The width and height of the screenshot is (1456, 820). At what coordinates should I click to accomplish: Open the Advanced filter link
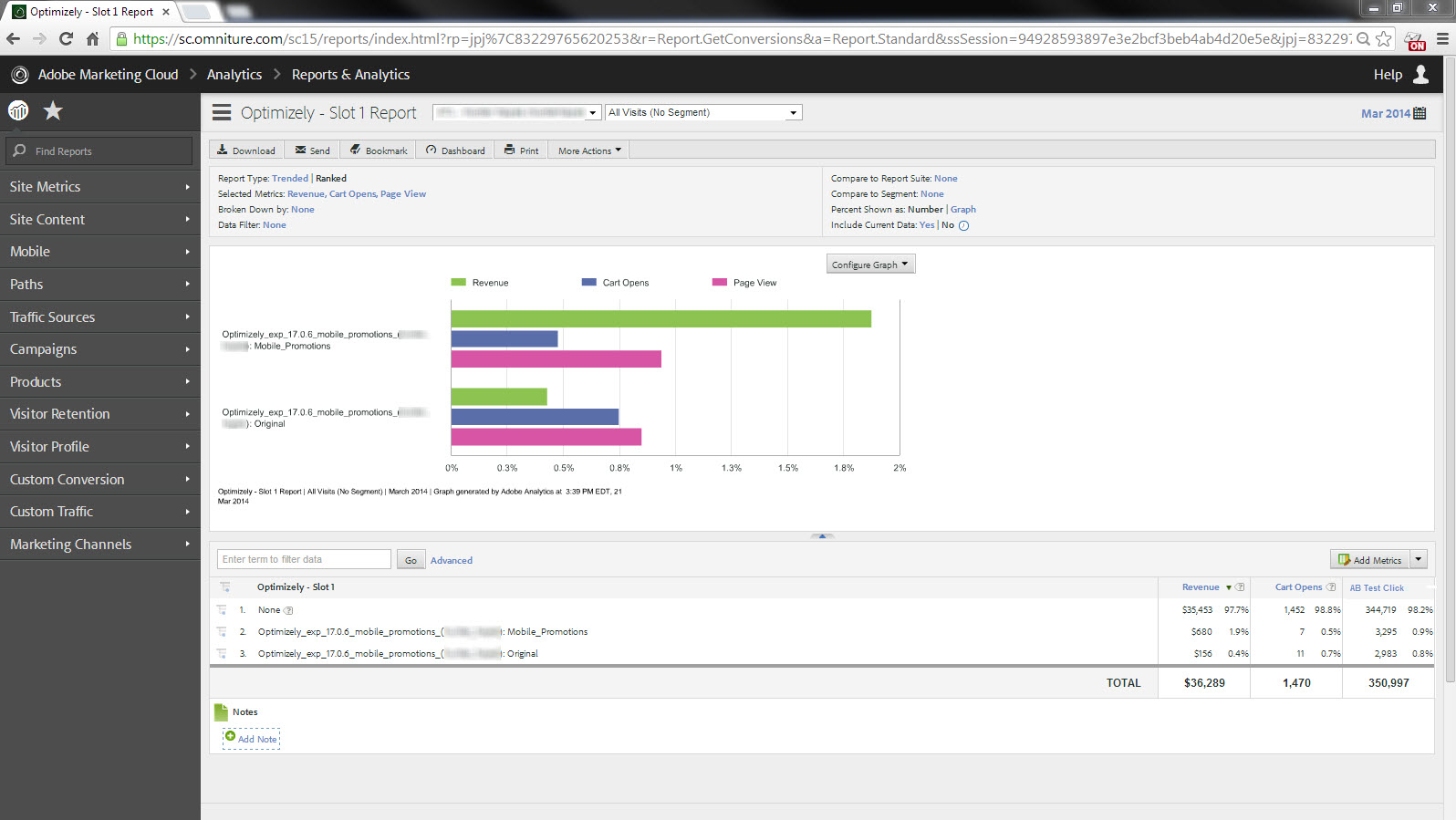[x=452, y=560]
